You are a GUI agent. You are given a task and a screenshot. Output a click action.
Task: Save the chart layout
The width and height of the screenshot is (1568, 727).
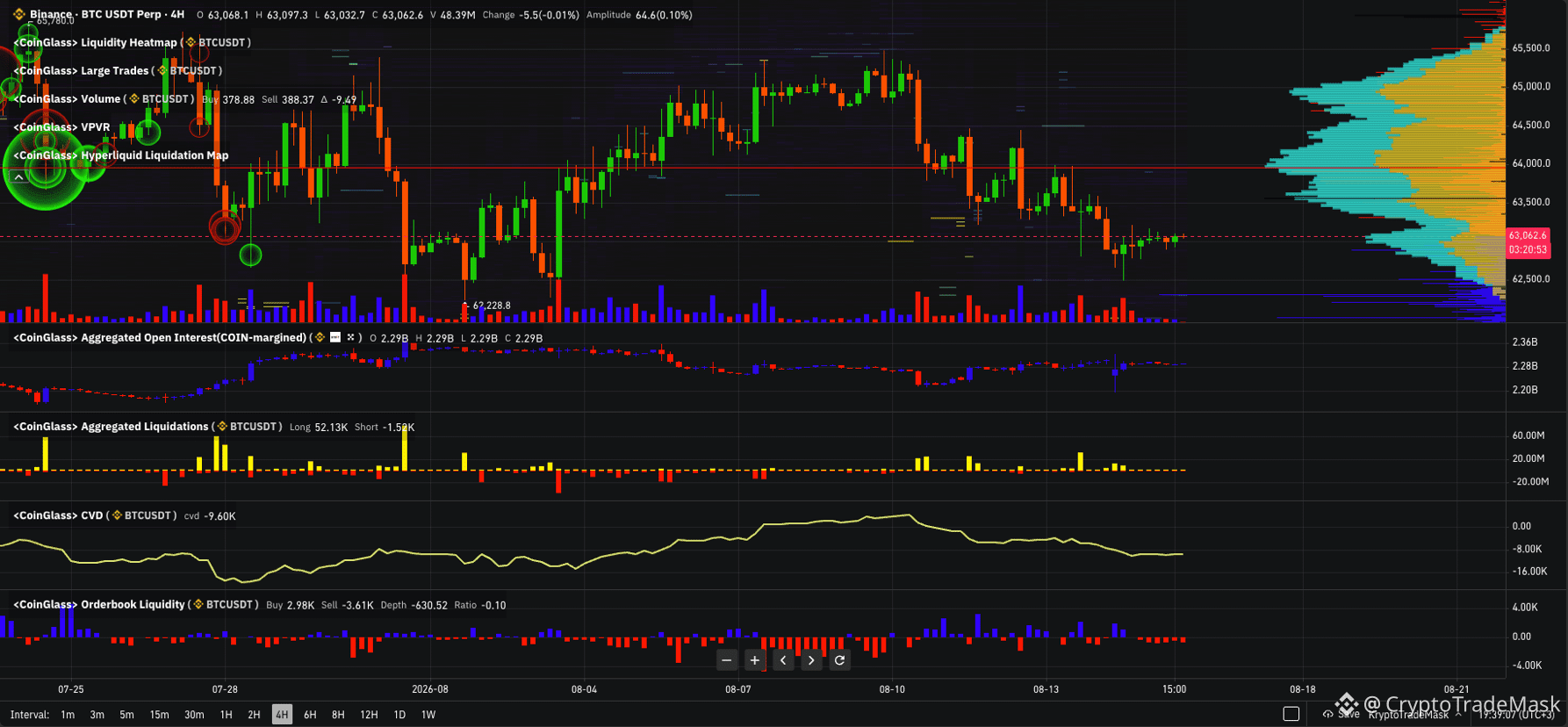[x=1342, y=714]
